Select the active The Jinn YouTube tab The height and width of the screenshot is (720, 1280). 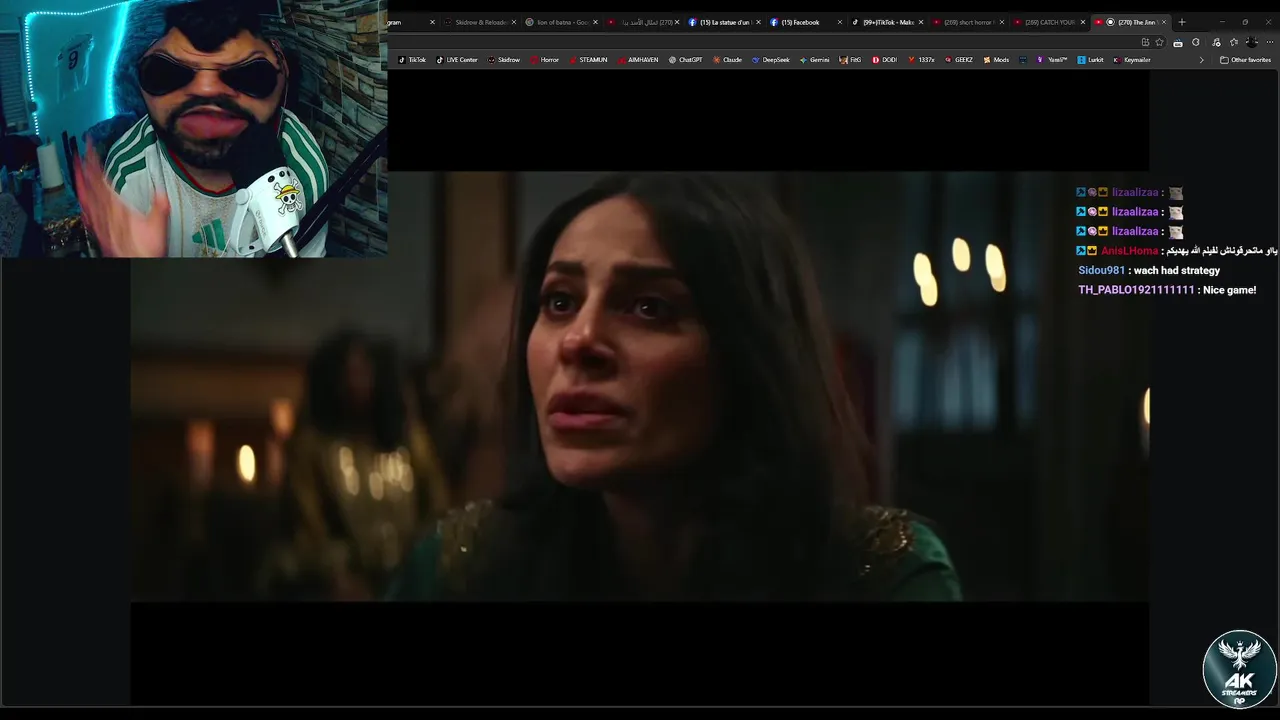(1130, 22)
